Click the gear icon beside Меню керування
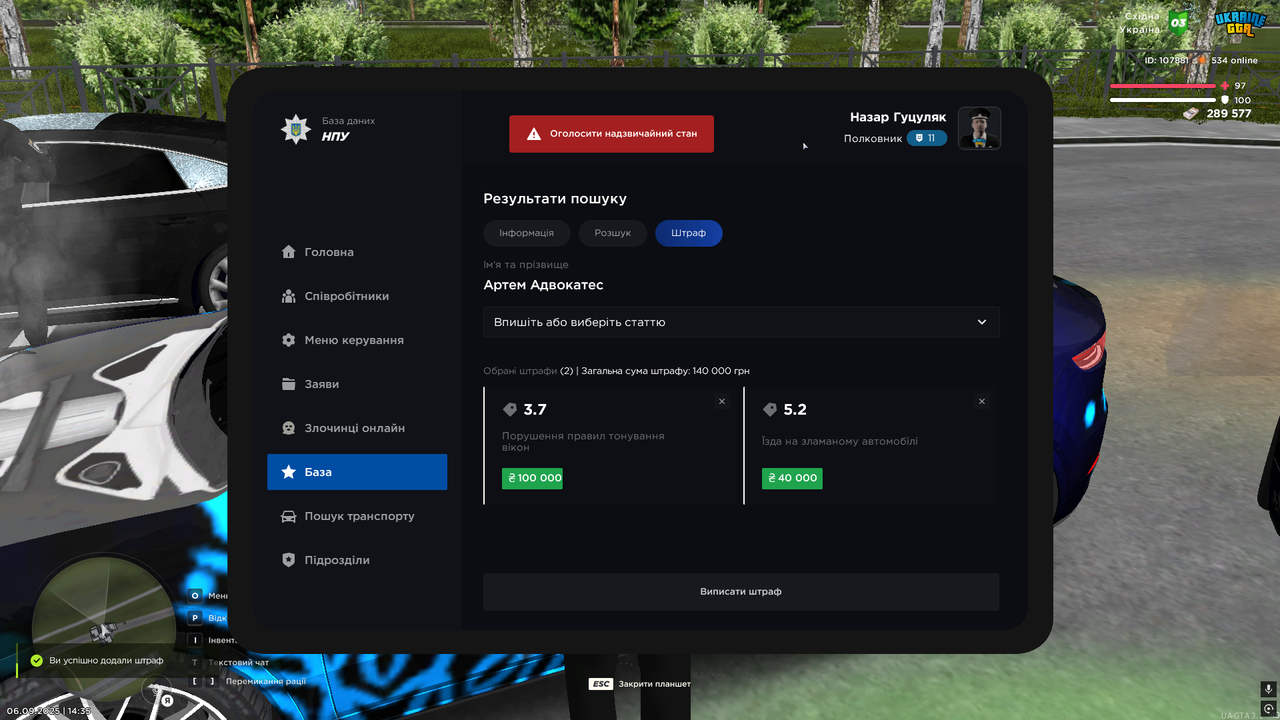The height and width of the screenshot is (720, 1280). click(289, 340)
